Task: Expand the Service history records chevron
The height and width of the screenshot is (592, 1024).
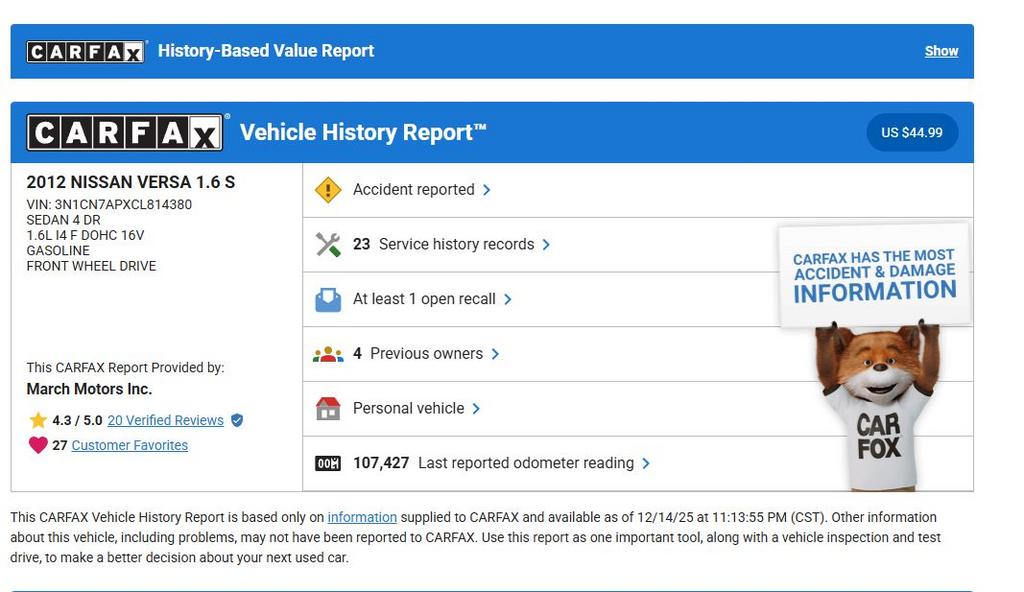Action: pos(546,245)
